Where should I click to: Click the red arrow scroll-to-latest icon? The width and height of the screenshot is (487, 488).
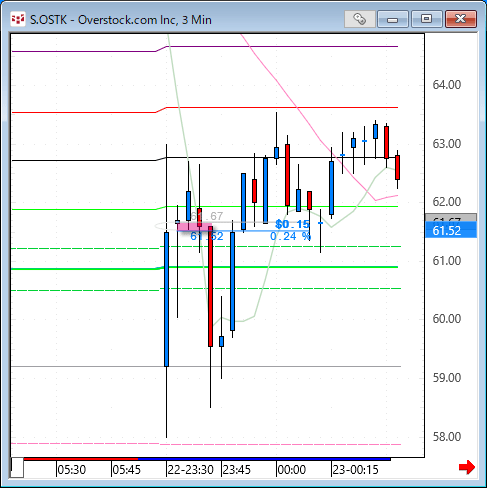(467, 467)
